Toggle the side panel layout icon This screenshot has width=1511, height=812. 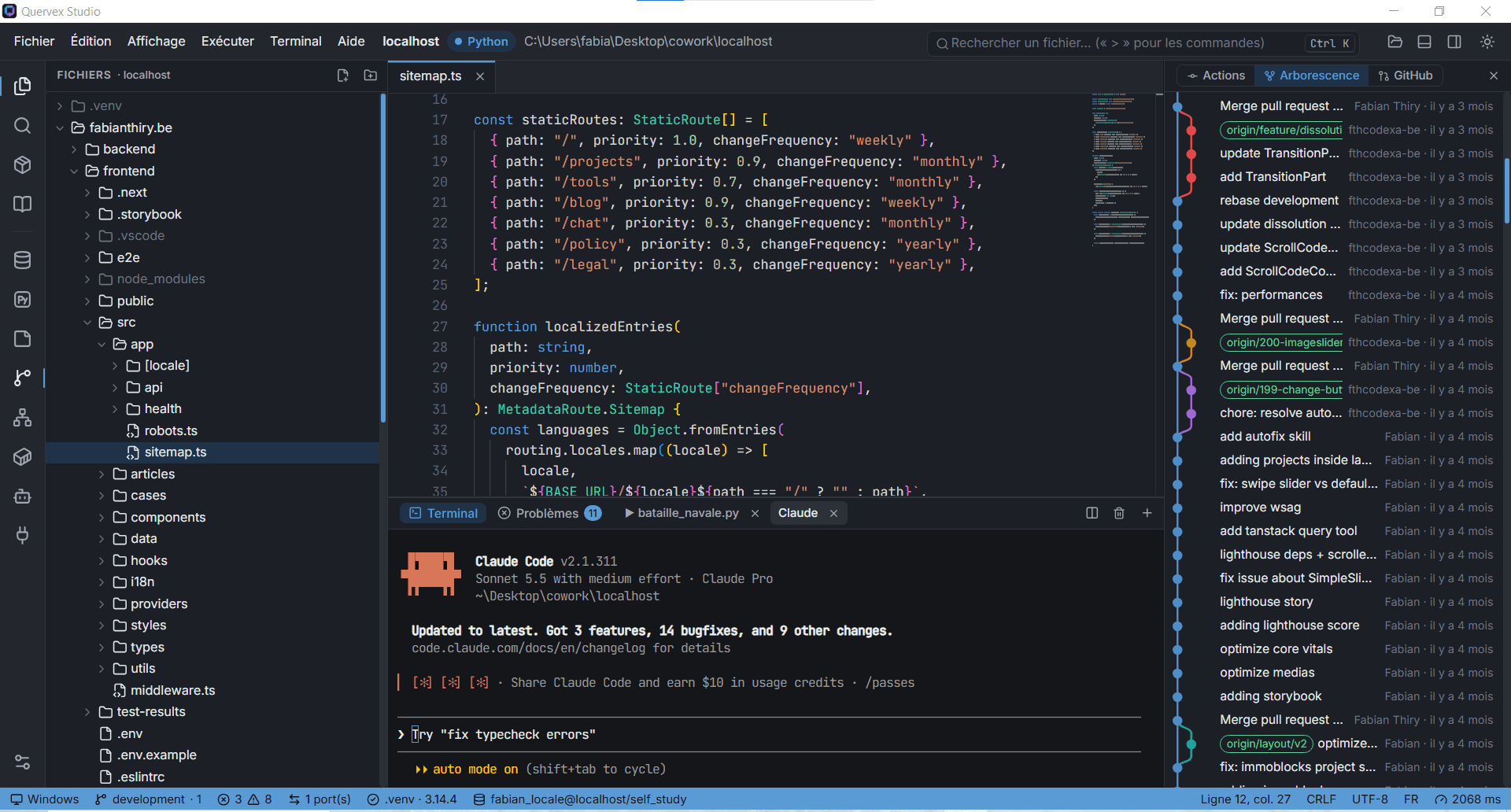click(1454, 42)
